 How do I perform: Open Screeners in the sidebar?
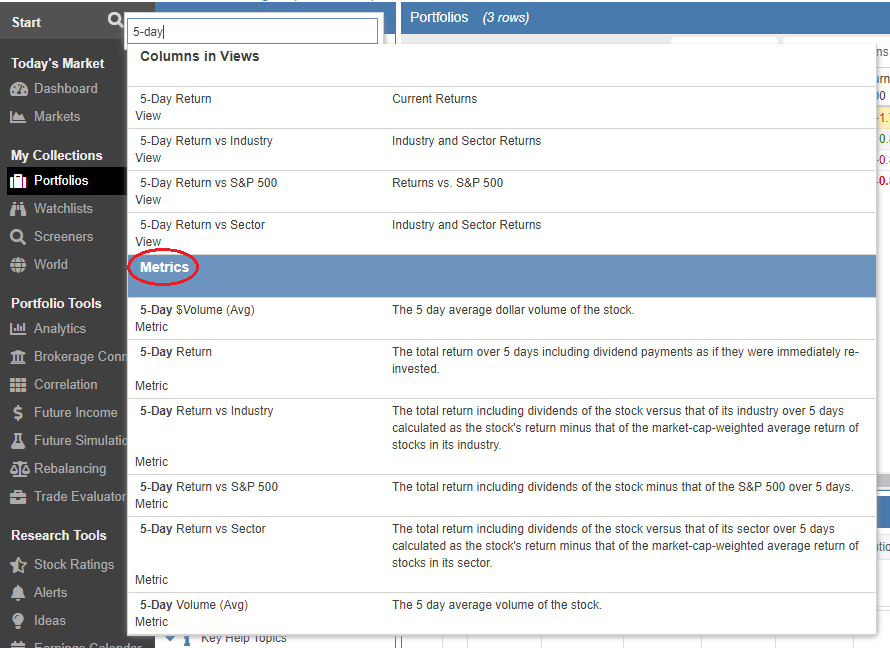[x=63, y=237]
